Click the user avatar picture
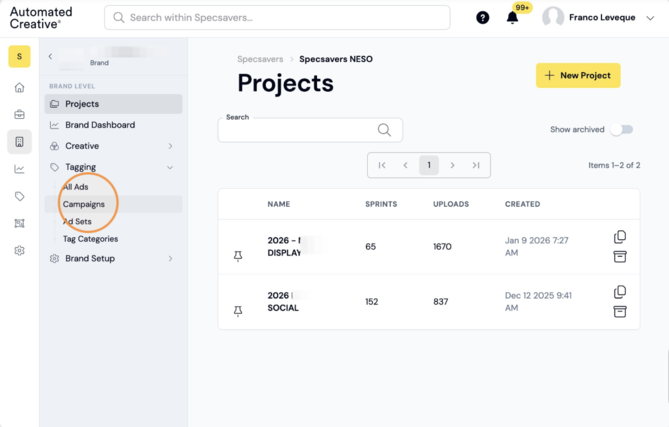Screen dimensions: 669x427 553,17
